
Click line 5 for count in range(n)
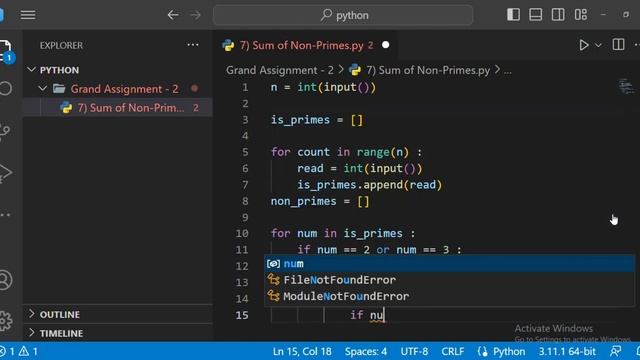(347, 152)
